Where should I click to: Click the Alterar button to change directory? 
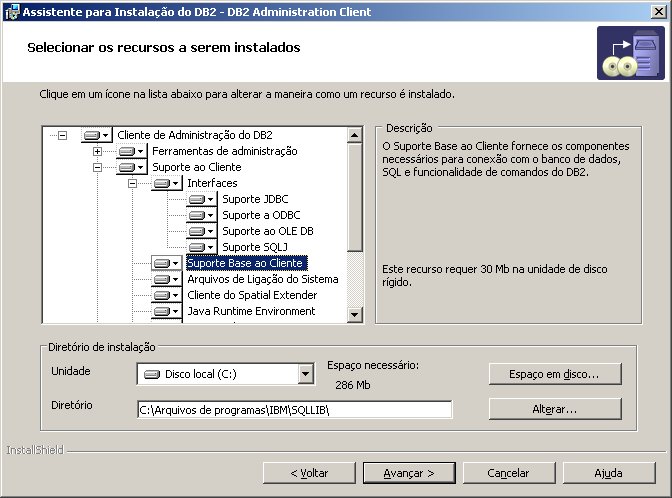[555, 409]
